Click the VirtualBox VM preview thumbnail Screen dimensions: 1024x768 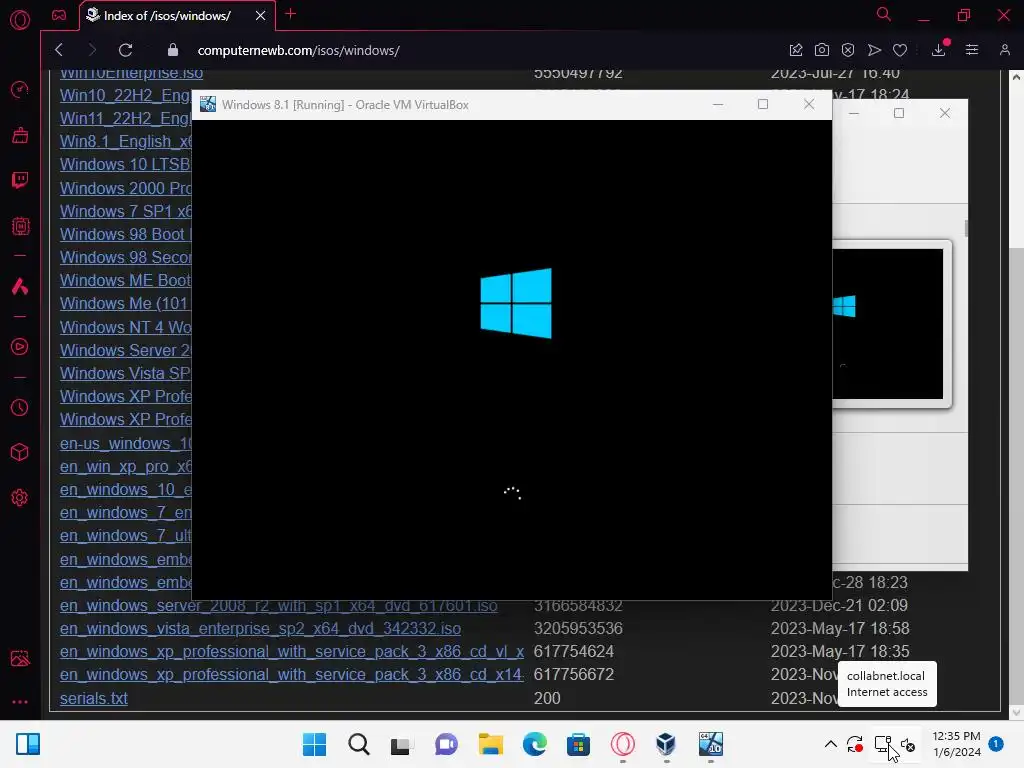coord(888,324)
